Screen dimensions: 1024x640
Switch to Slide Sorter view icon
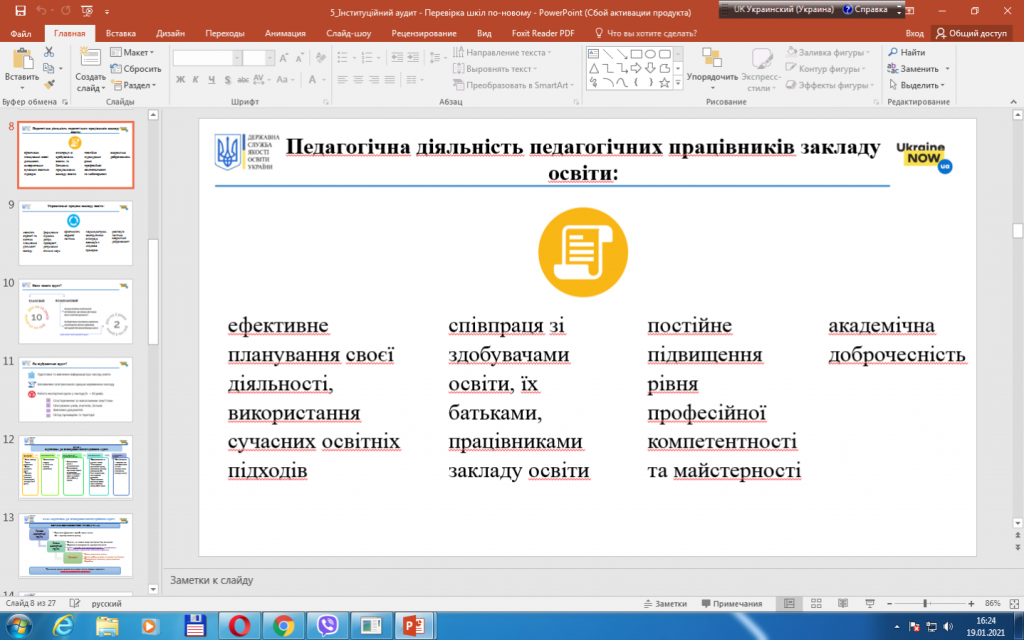(816, 604)
